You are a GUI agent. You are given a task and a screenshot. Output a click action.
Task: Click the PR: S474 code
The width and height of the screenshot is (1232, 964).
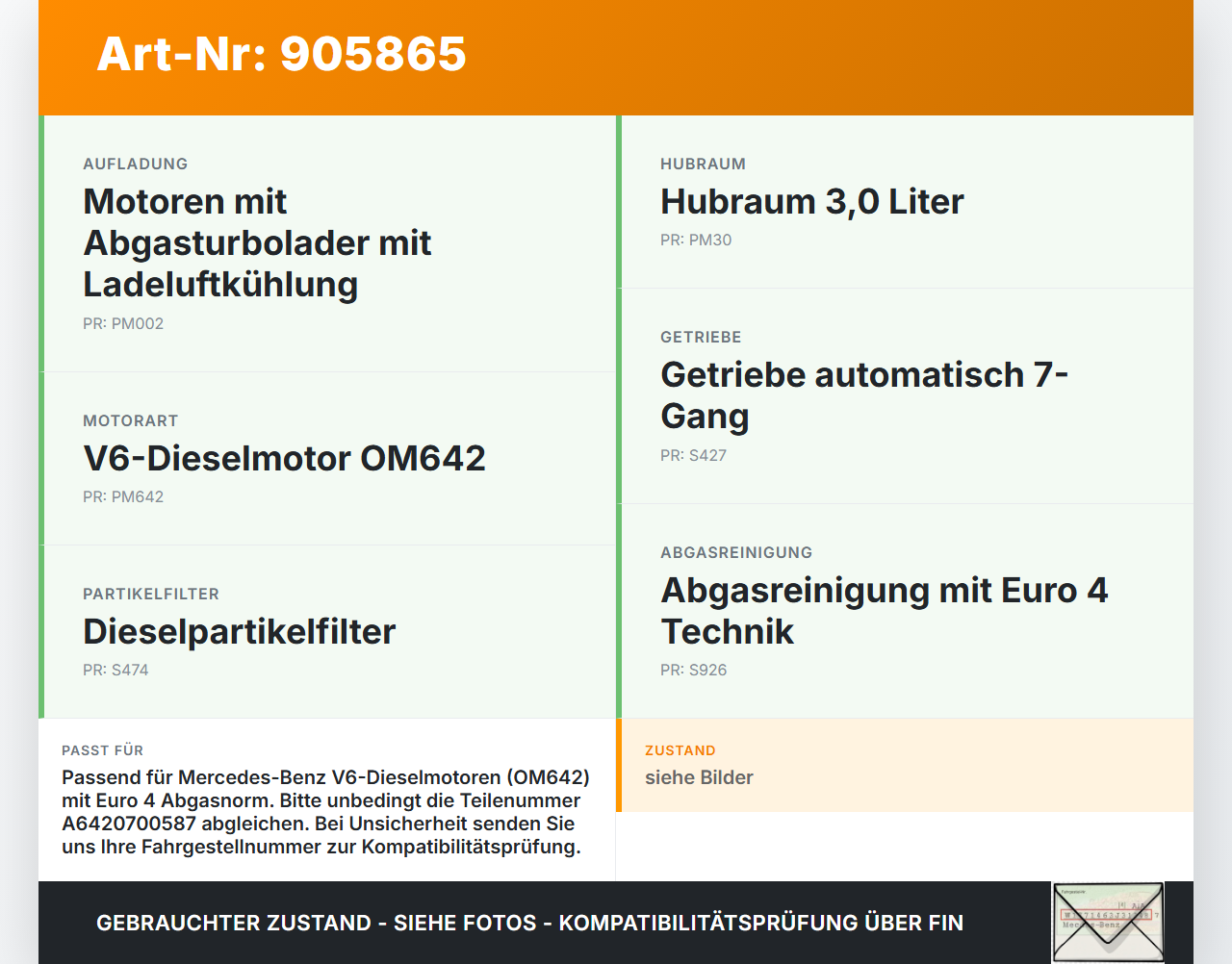(115, 670)
